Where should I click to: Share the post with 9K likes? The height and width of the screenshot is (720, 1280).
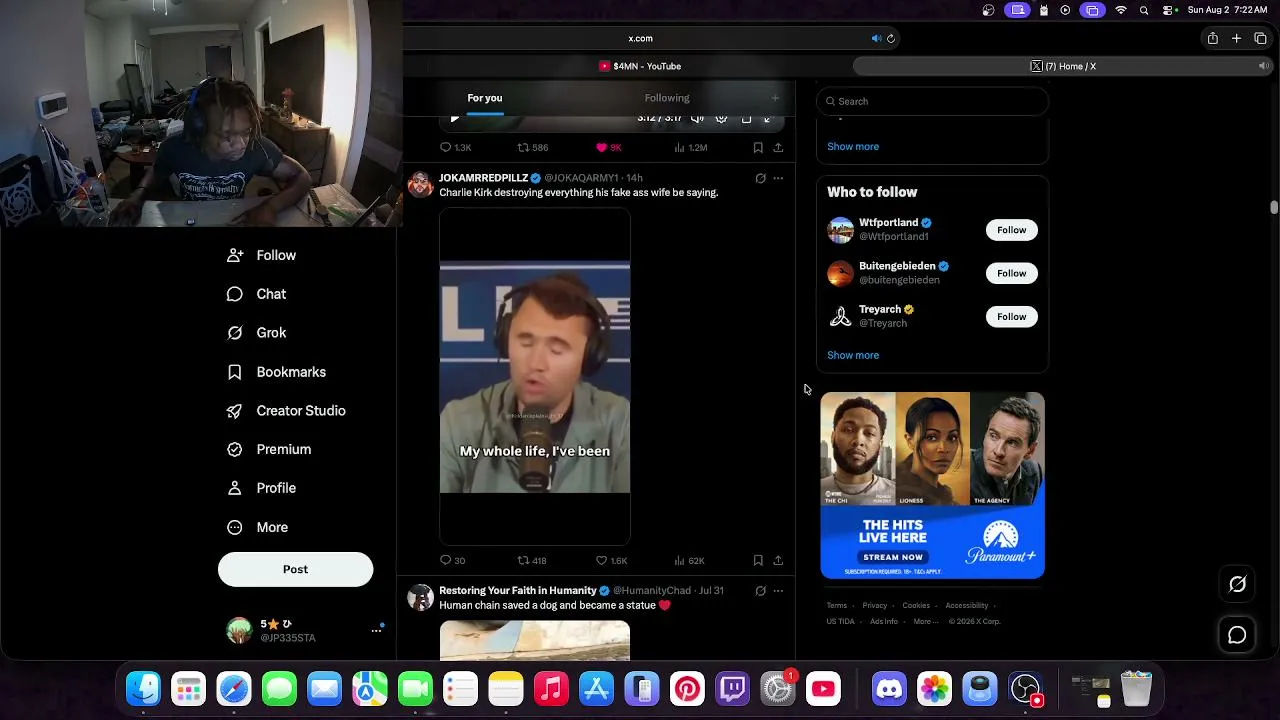[778, 147]
